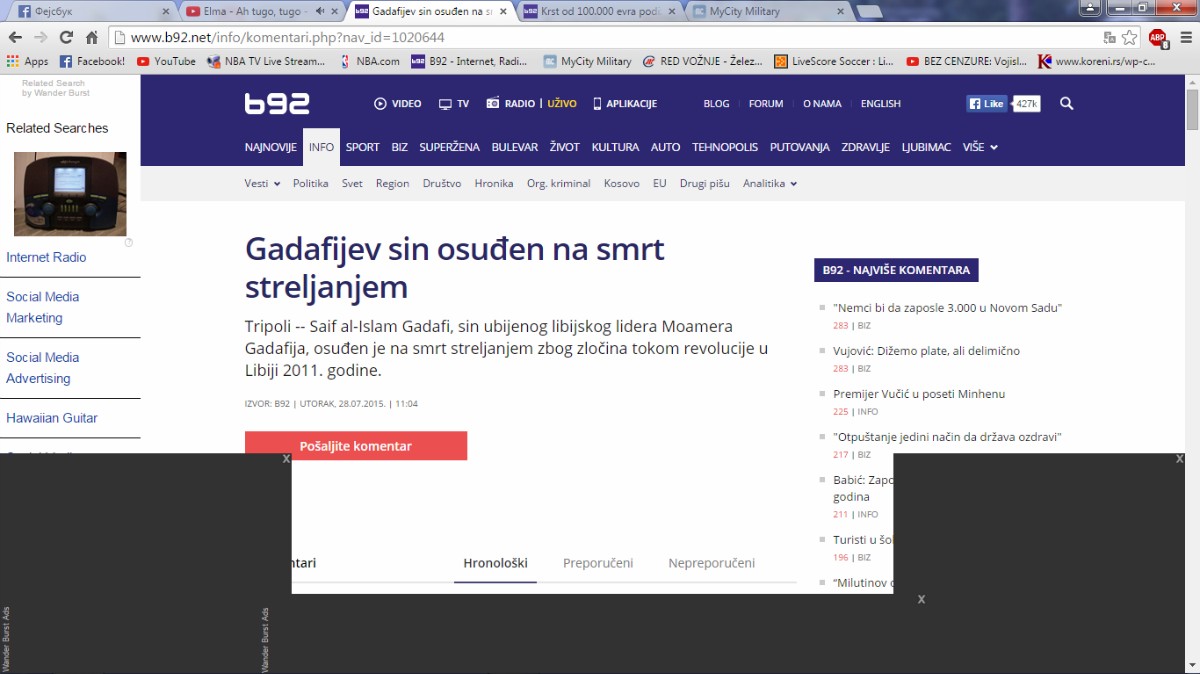This screenshot has height=674, width=1200.
Task: Open Org. kriminal subcategory
Action: (x=559, y=183)
